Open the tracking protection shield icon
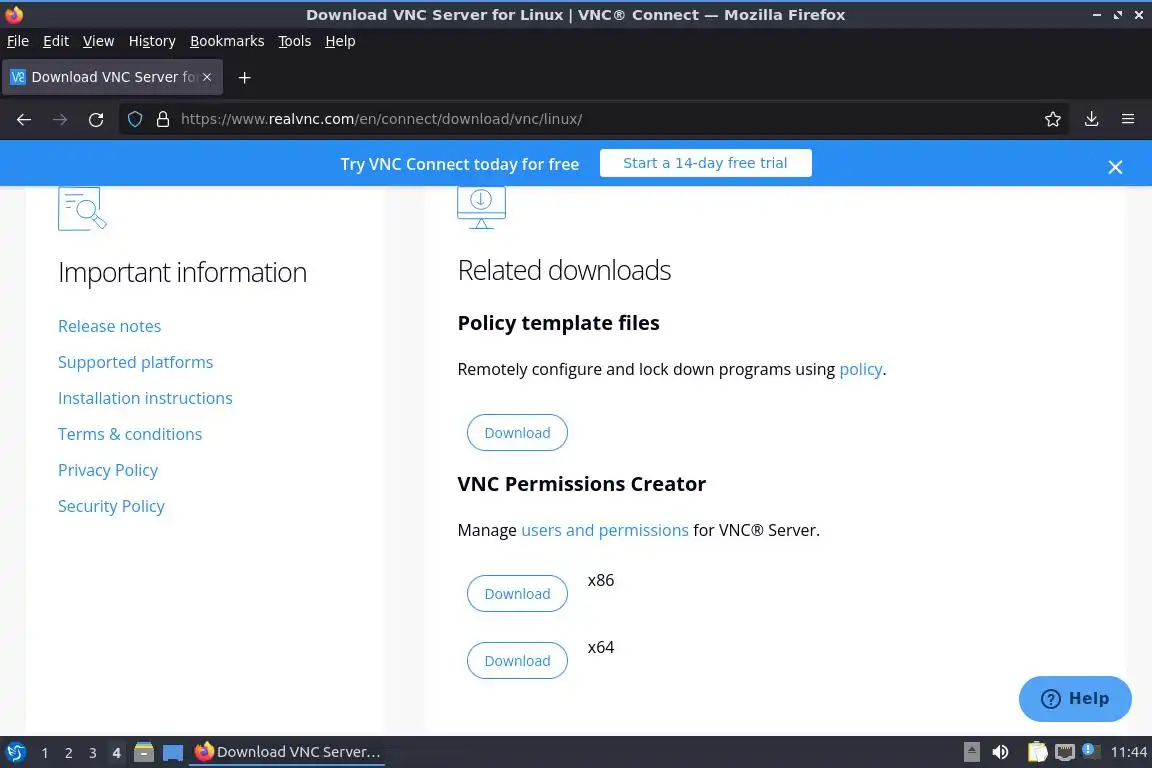The image size is (1152, 768). (134, 119)
